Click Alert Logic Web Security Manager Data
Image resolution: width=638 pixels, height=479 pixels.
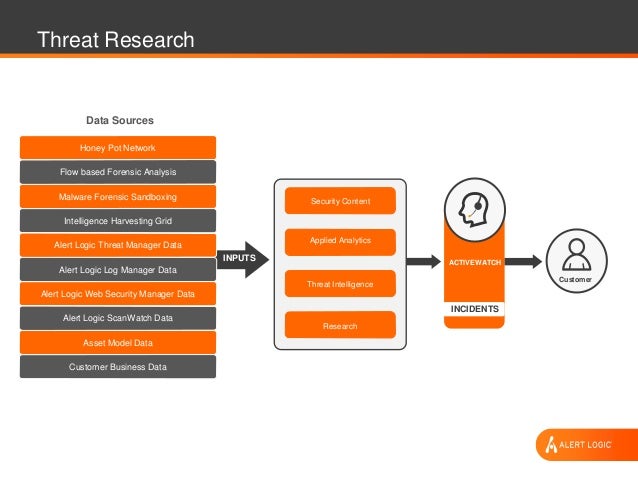pos(118,294)
